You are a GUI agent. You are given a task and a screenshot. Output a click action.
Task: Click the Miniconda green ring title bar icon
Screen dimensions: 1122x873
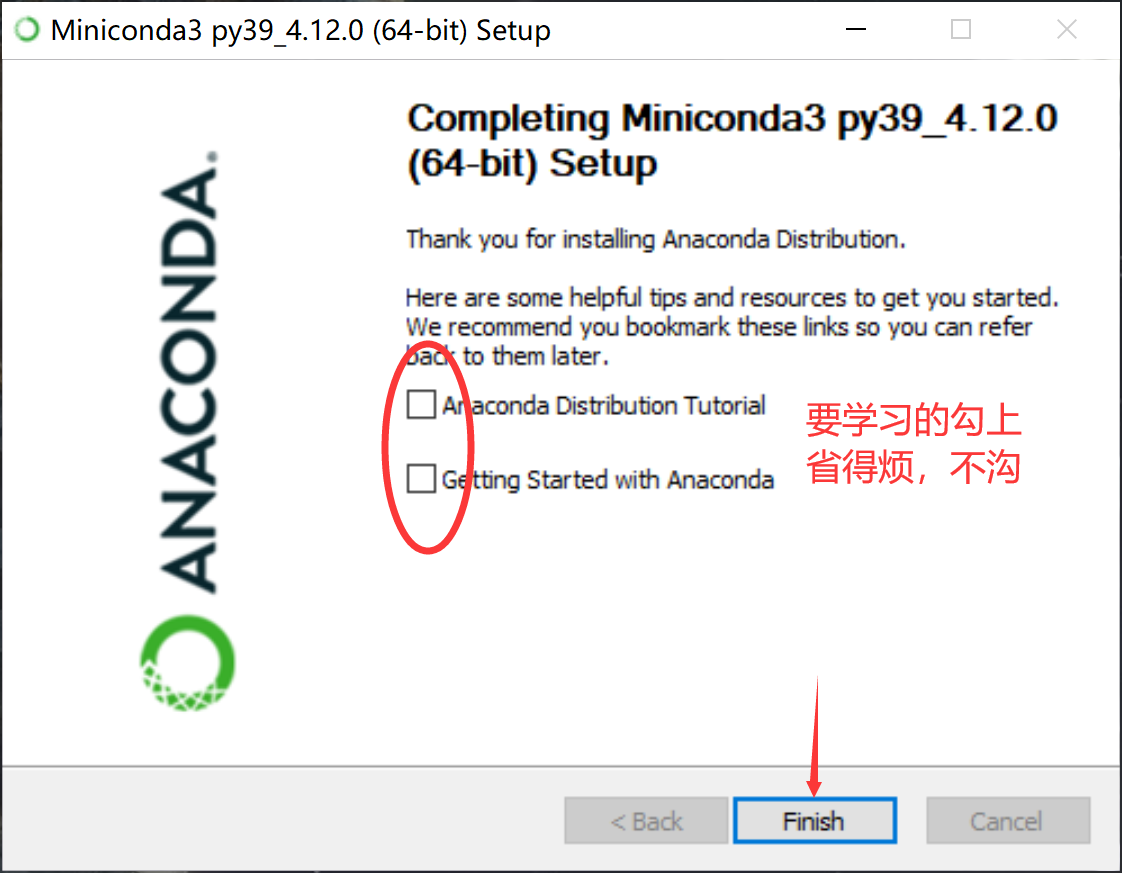28,29
